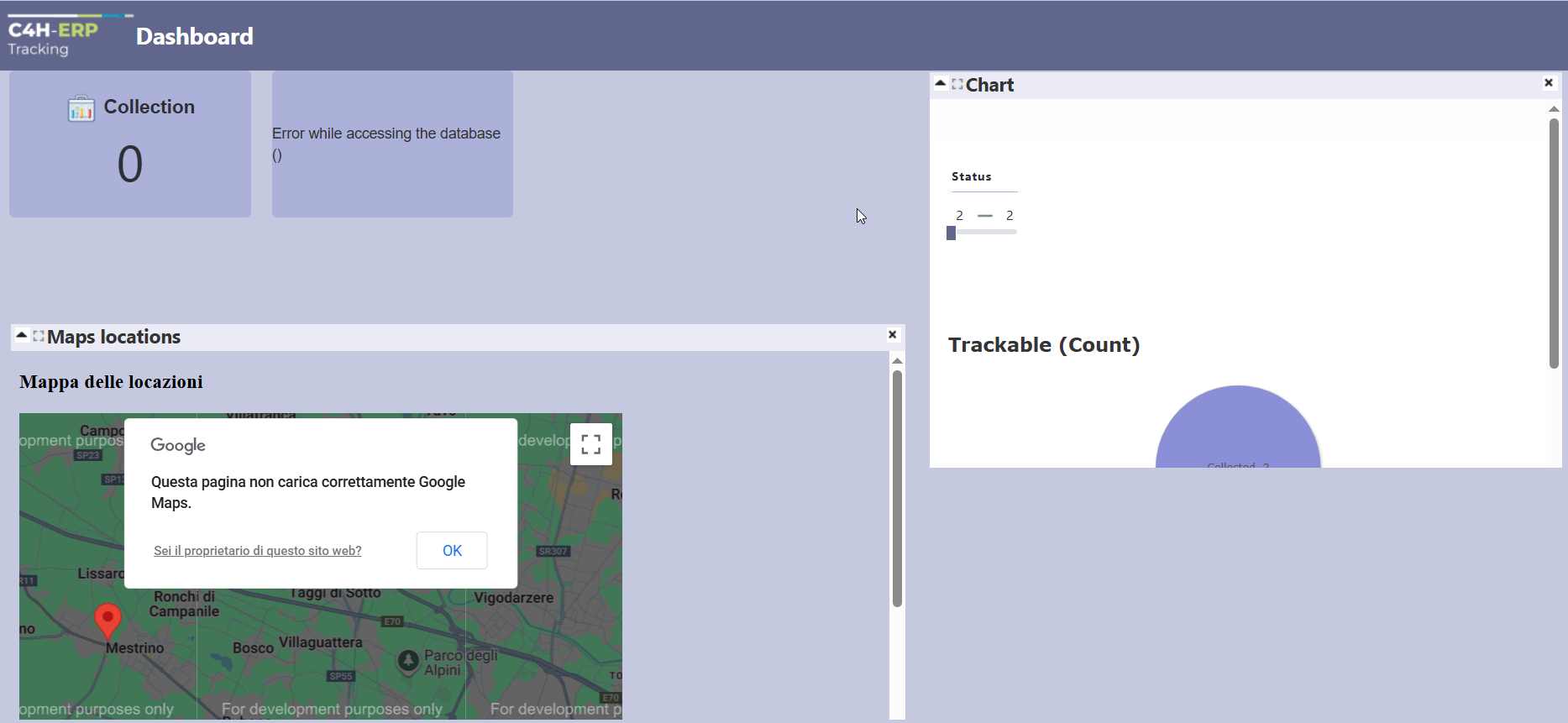
Task: Collapse the Maps locations panel with arrow
Action: 22,335
